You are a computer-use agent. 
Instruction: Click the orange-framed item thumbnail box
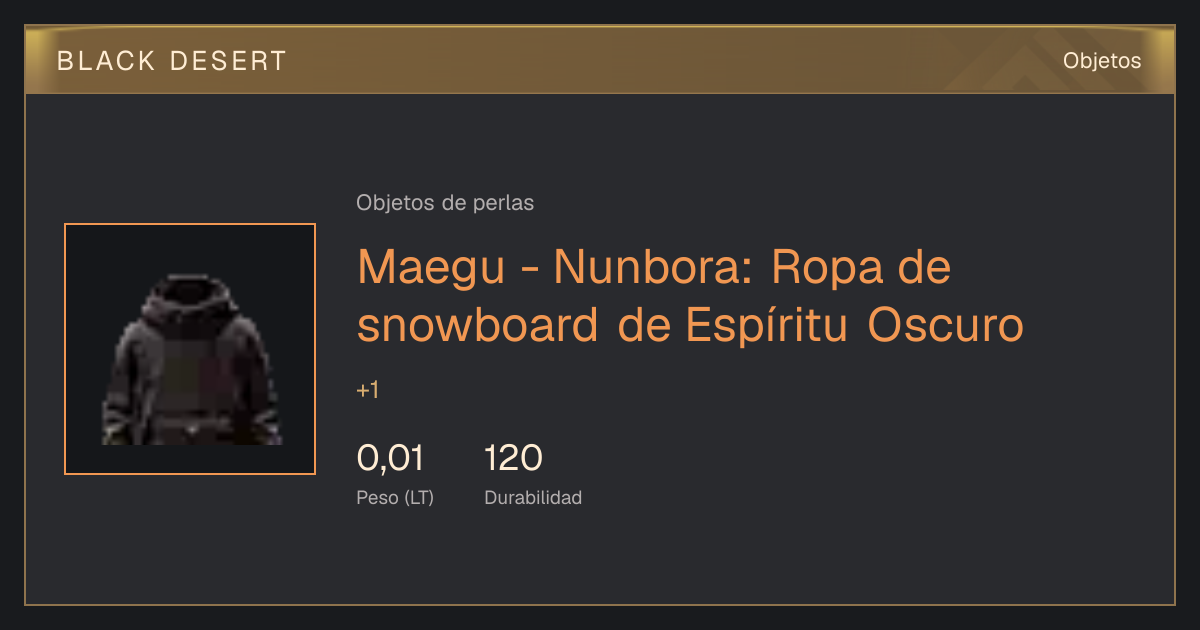coord(190,349)
